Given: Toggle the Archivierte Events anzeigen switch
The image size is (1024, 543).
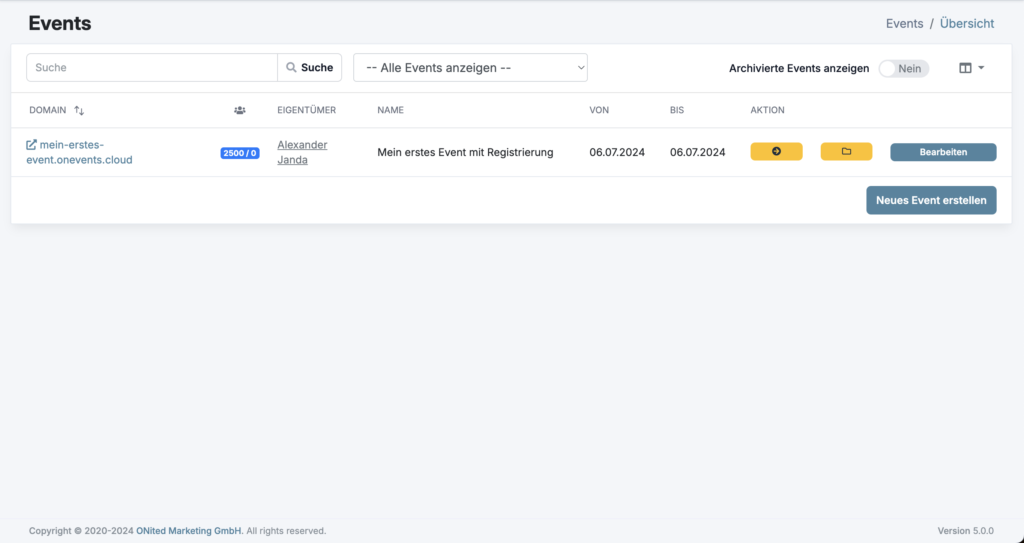Looking at the screenshot, I should click(x=903, y=68).
